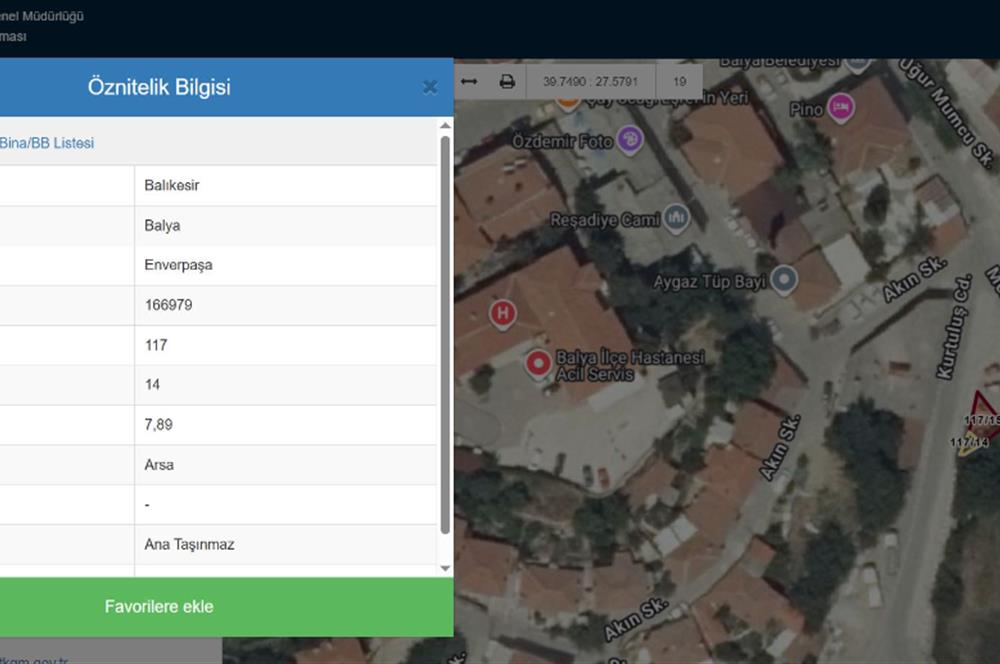Click the Özdemir Foto map marker
The width and height of the screenshot is (1000, 664).
tap(629, 139)
